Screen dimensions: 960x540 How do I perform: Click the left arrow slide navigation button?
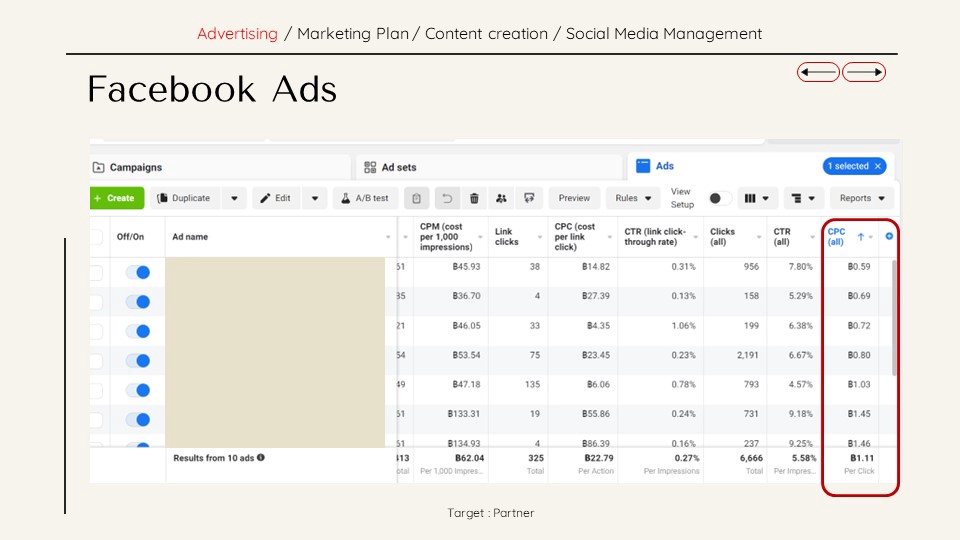(x=818, y=72)
